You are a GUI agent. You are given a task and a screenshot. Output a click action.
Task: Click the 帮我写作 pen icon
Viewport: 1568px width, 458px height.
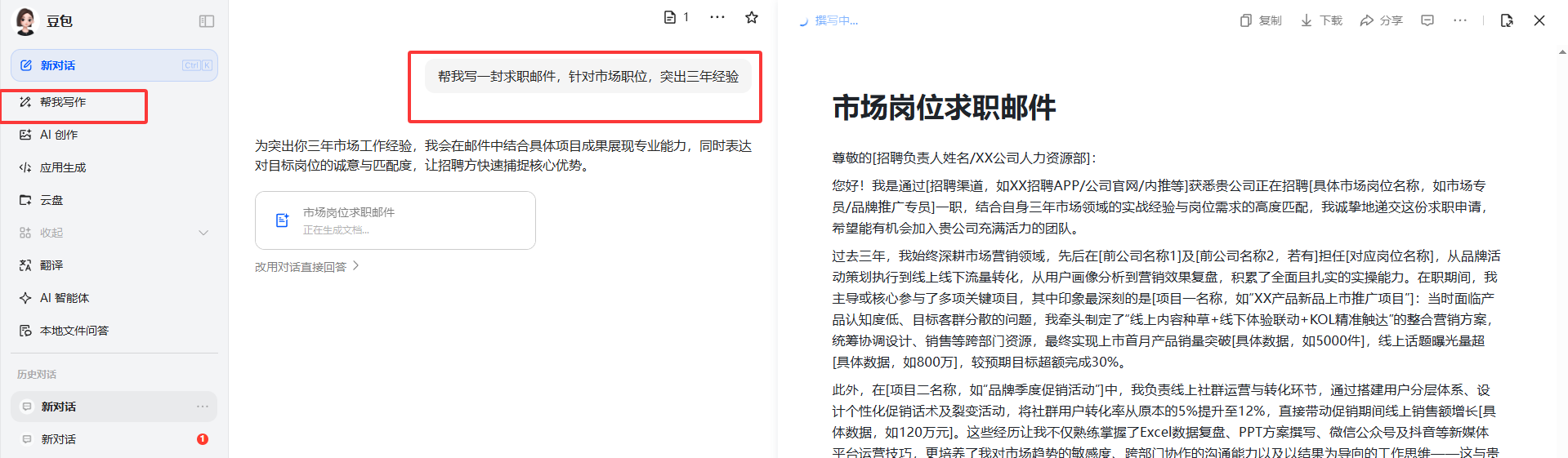[x=25, y=102]
